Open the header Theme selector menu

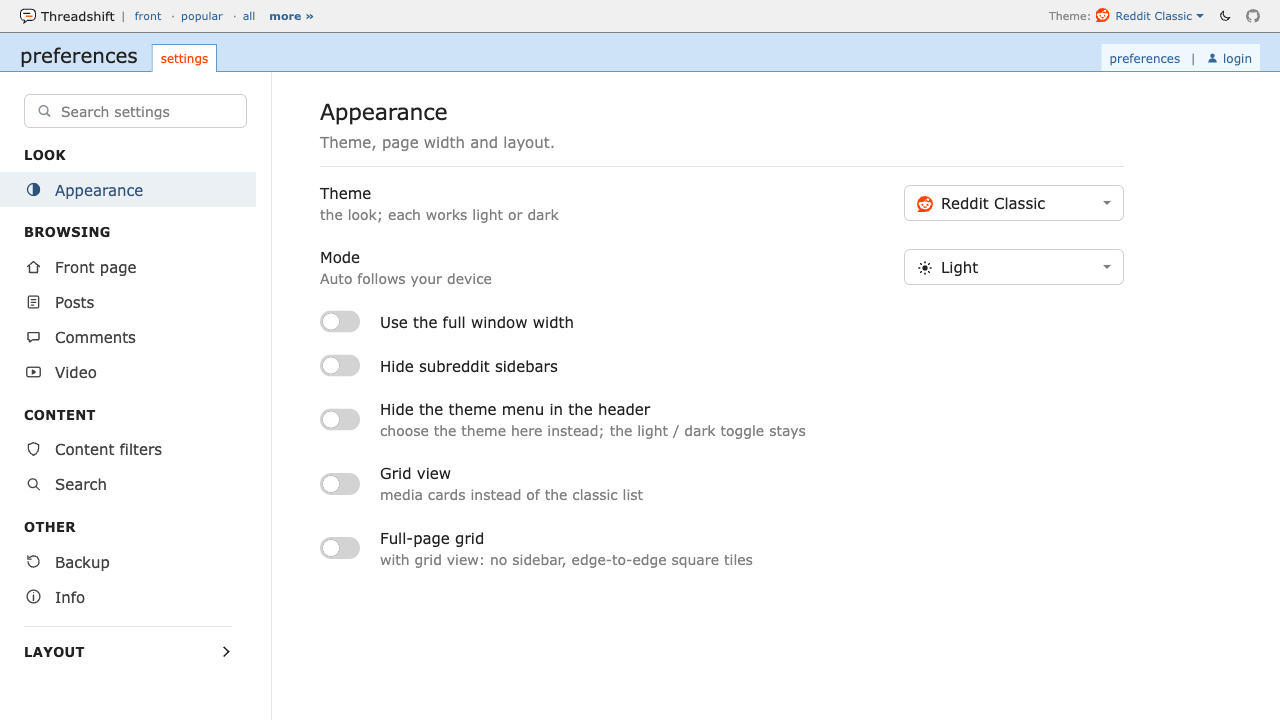[1150, 16]
